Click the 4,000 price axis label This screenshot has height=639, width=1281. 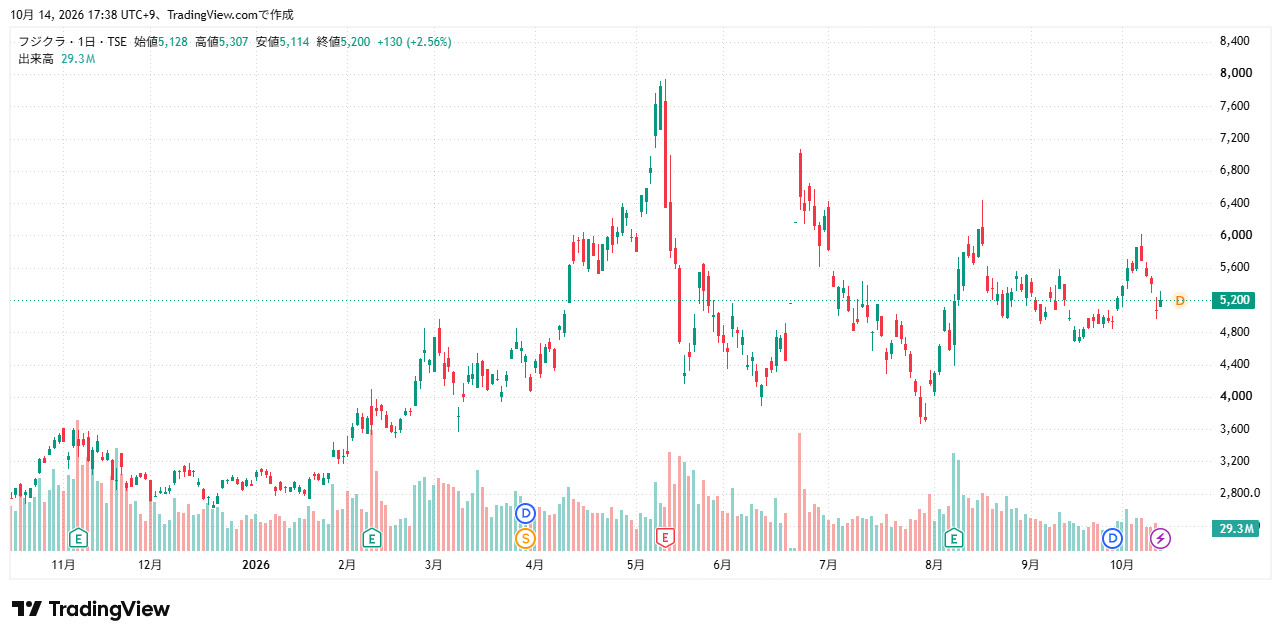click(1235, 396)
